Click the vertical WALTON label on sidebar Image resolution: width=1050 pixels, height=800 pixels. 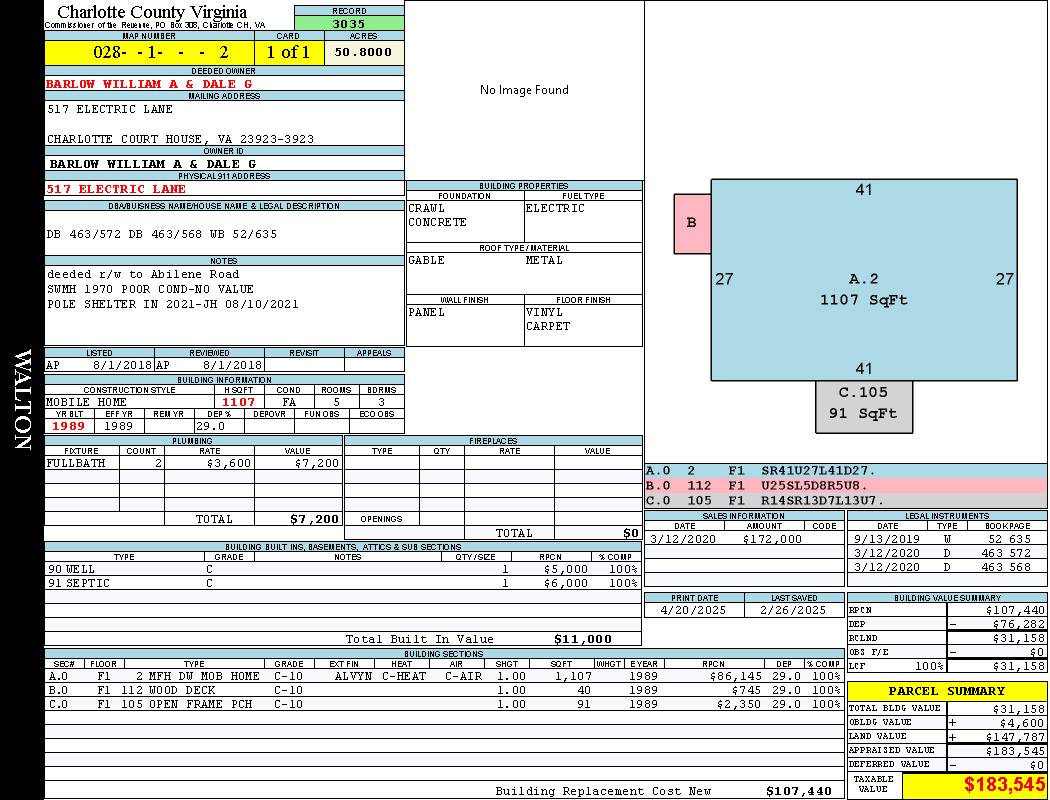[x=22, y=400]
